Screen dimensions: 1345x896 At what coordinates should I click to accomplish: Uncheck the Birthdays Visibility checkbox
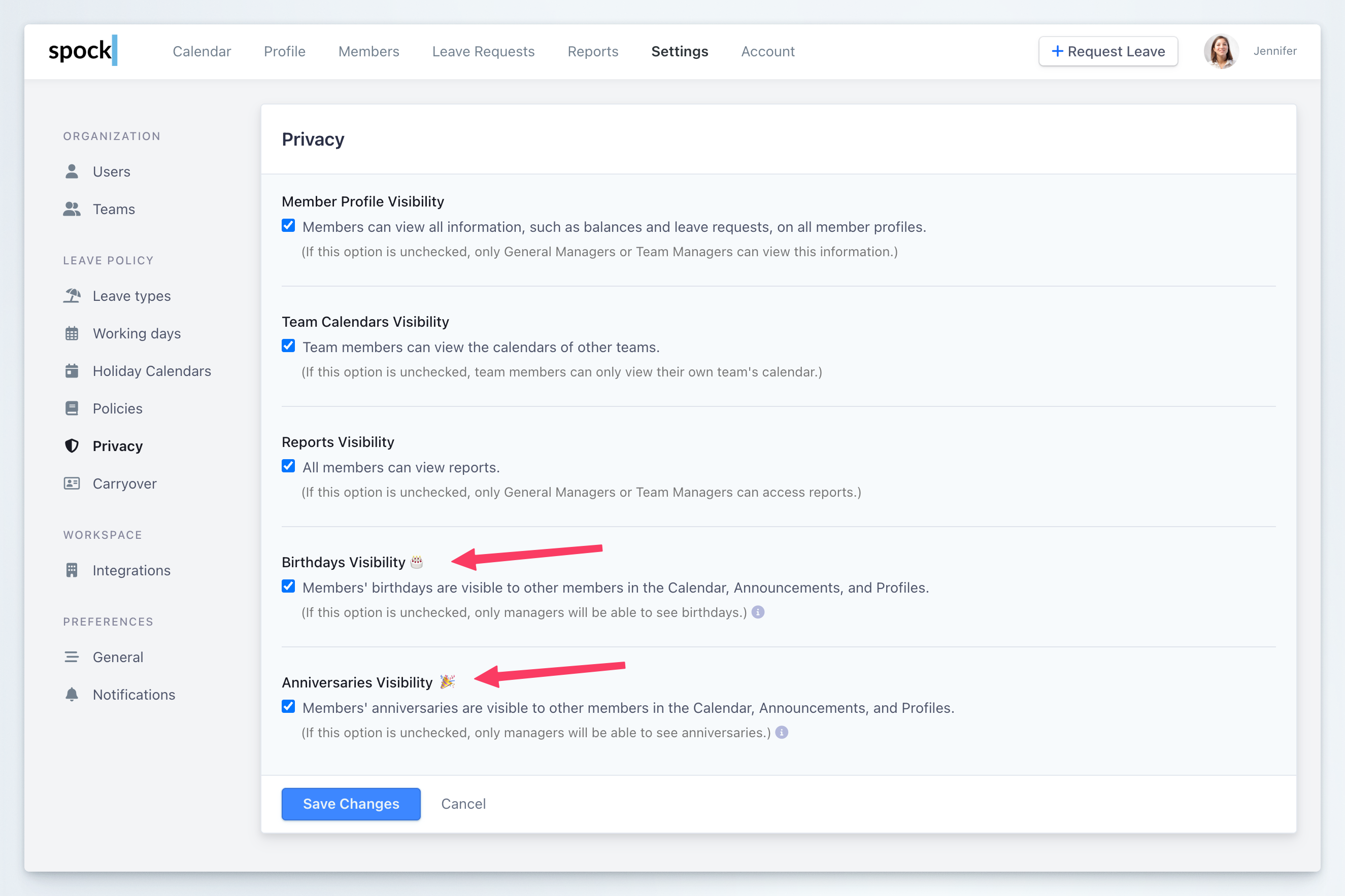pyautogui.click(x=289, y=587)
